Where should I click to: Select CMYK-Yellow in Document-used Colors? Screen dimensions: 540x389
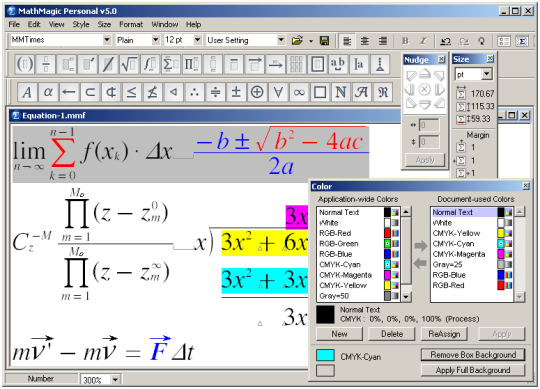472,233
